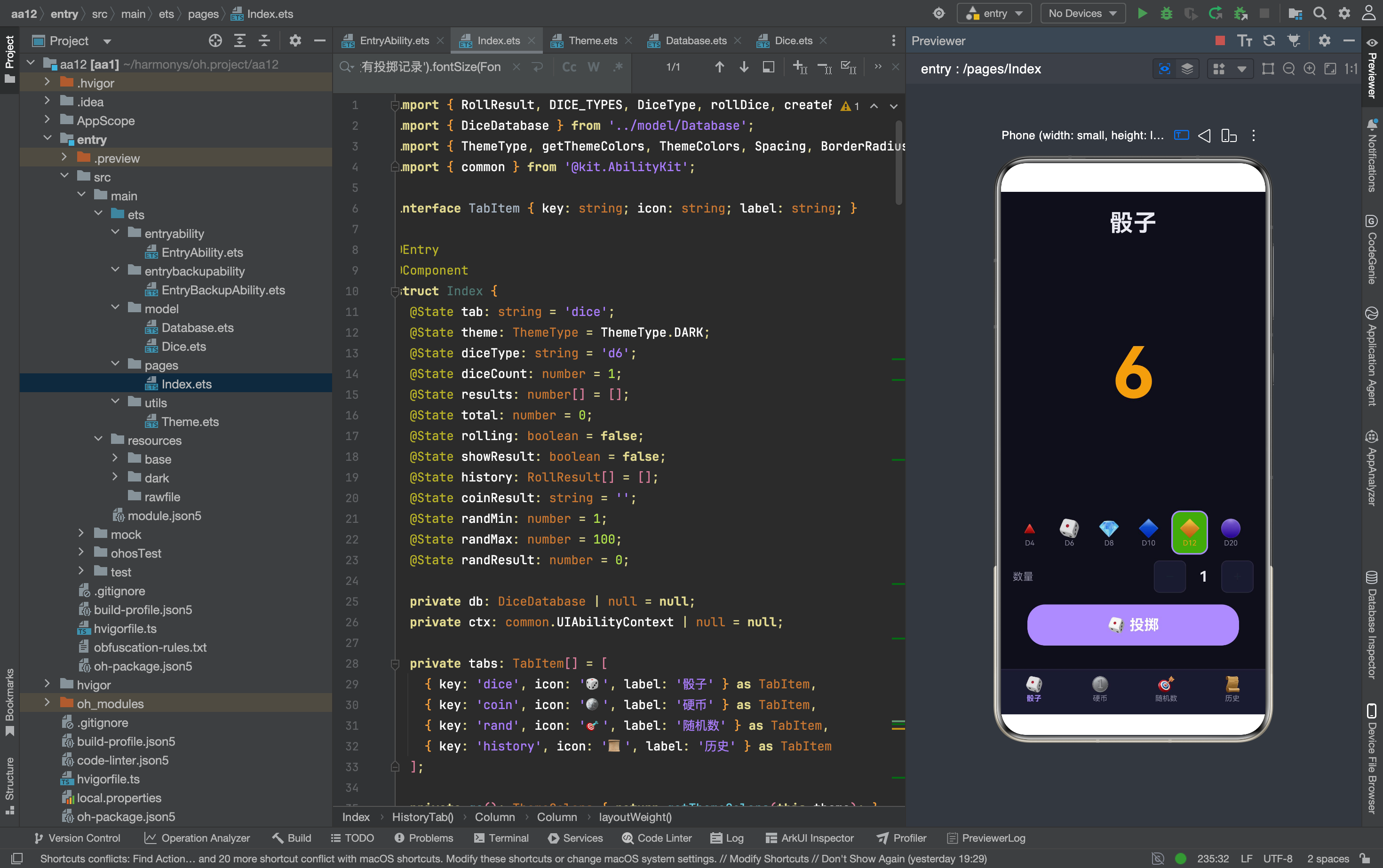This screenshot has width=1383, height=868.
Task: Toggle Match Case in find bar
Action: tap(569, 67)
